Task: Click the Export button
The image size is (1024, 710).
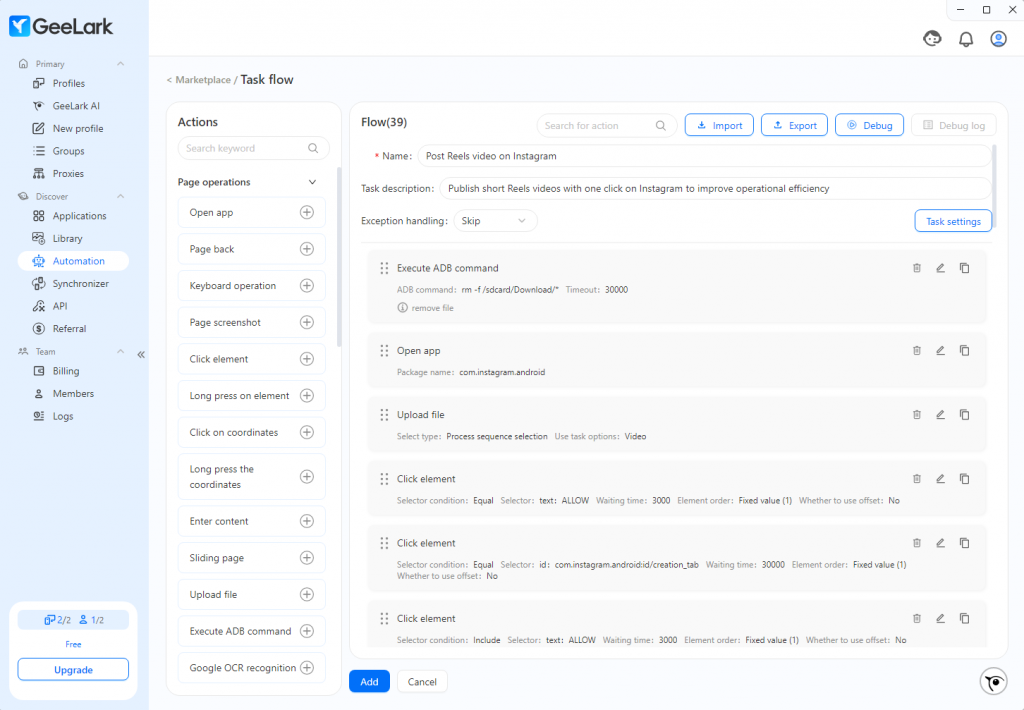Action: (x=794, y=125)
